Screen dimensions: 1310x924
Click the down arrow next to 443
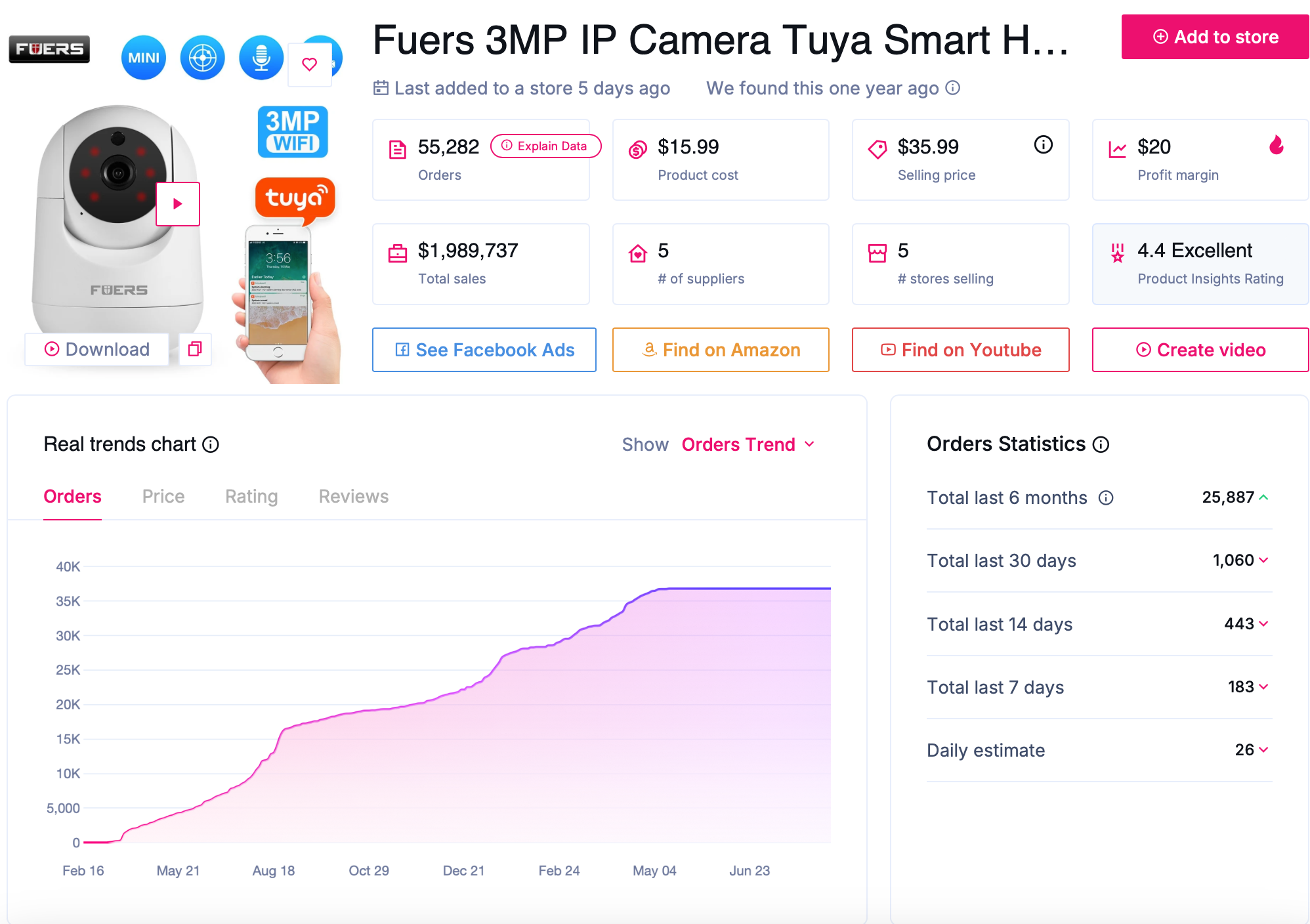tap(1264, 624)
